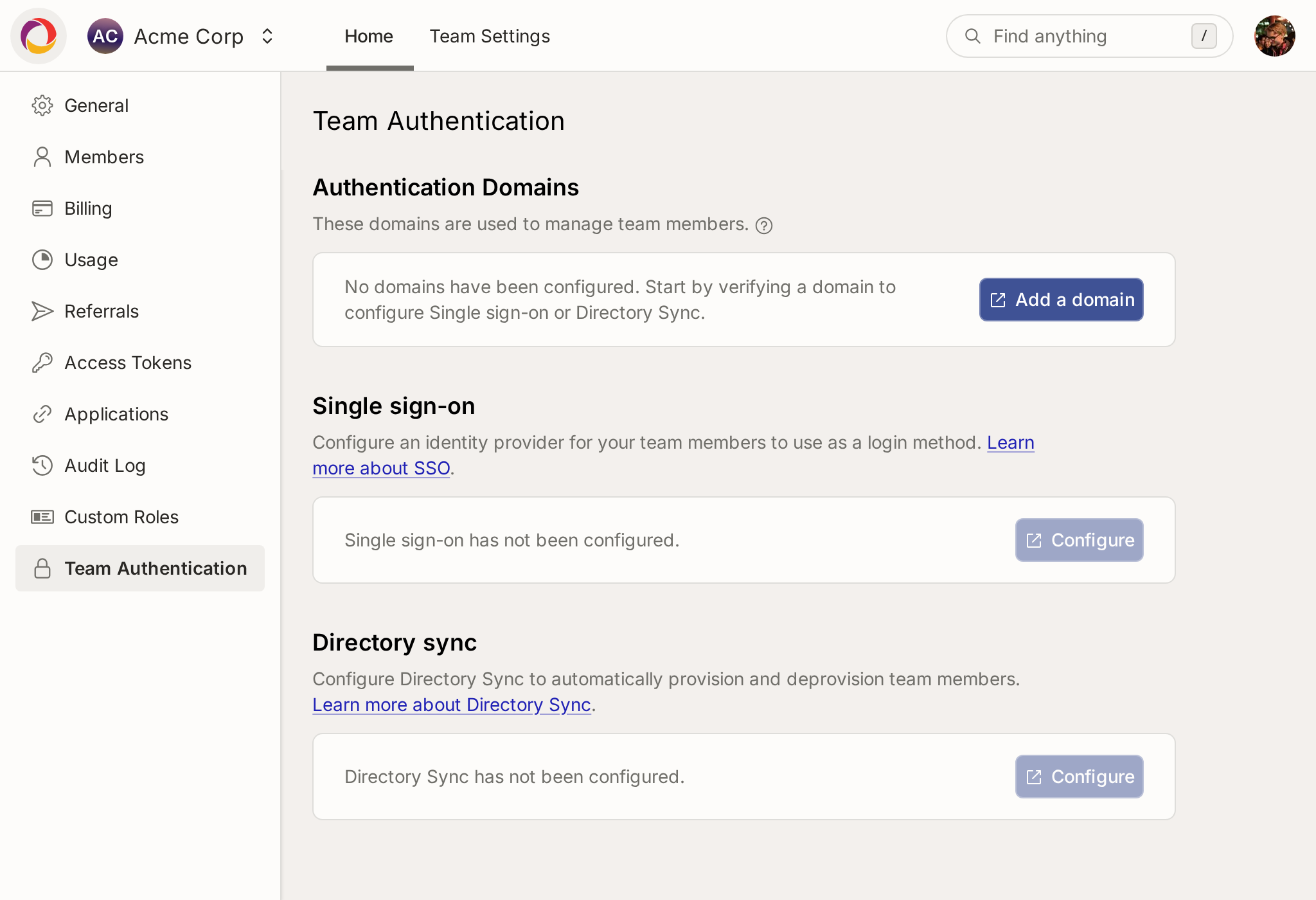Go to the Members settings page
This screenshot has height=900, width=1316.
140,157
